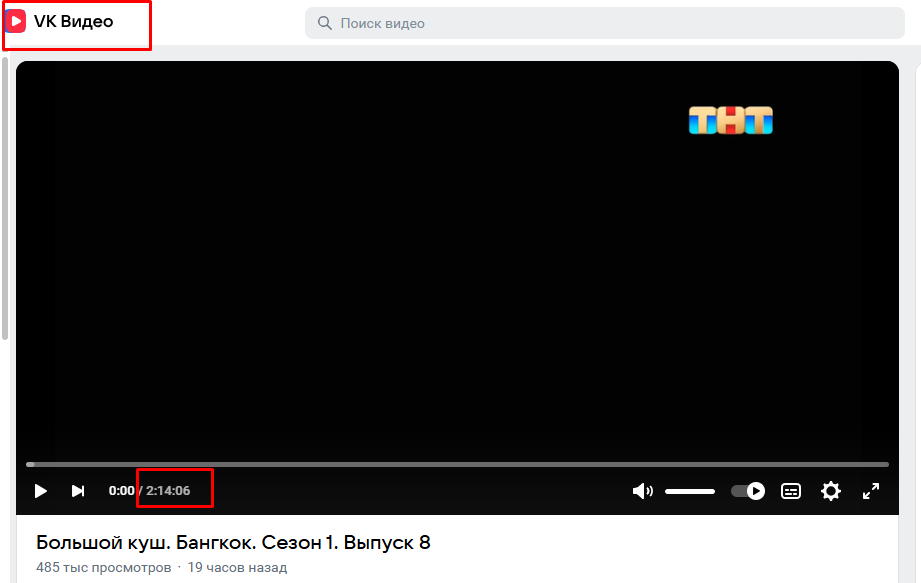Enter fullscreen mode

click(871, 491)
